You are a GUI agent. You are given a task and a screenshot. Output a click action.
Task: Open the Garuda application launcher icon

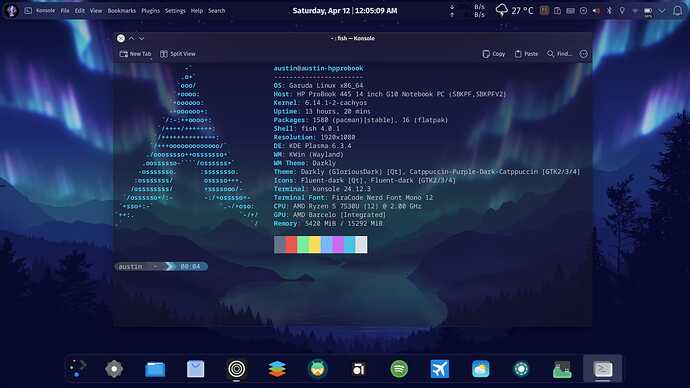pos(11,11)
